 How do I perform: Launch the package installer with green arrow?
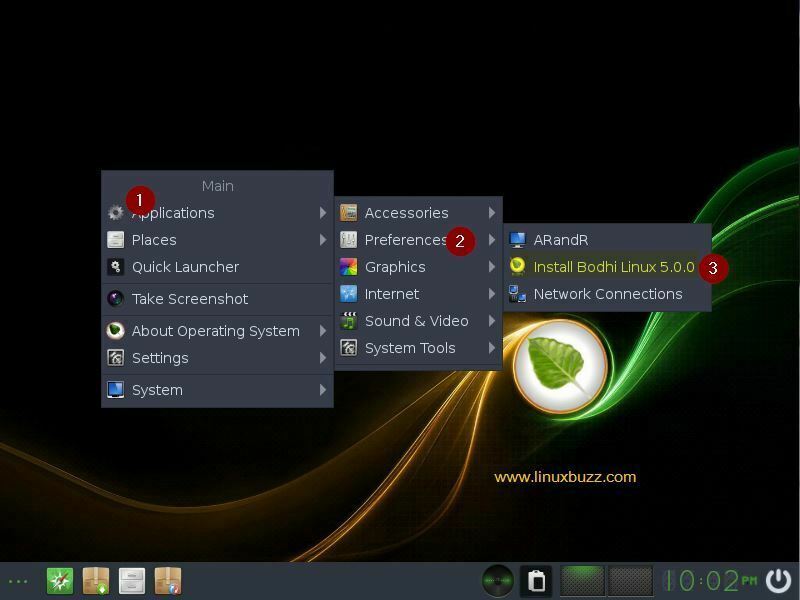pyautogui.click(x=96, y=581)
